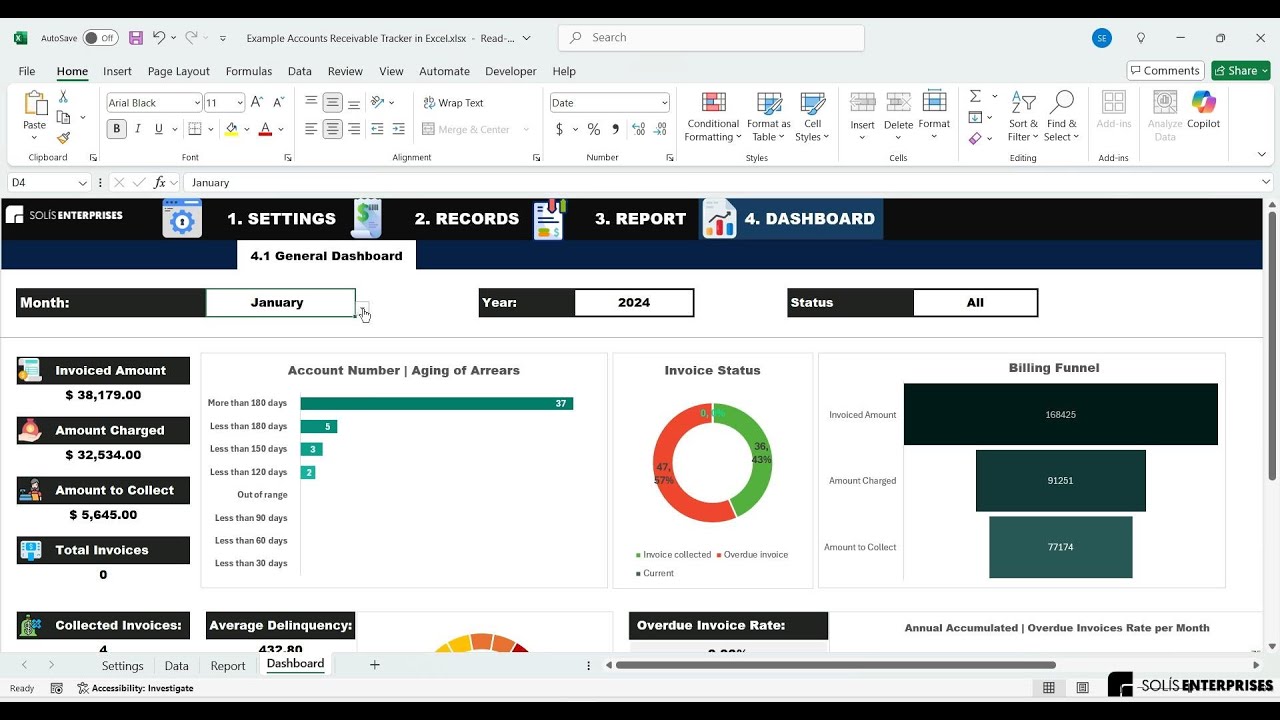Image resolution: width=1280 pixels, height=720 pixels.
Task: Select the Report sheet tab
Action: tap(228, 666)
